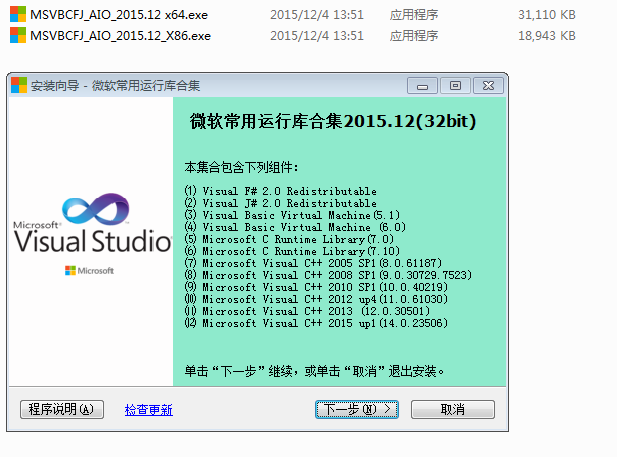The image size is (617, 457).
Task: Click the instruction line 单击“下一步”继续
Action: pyautogui.click(x=314, y=371)
